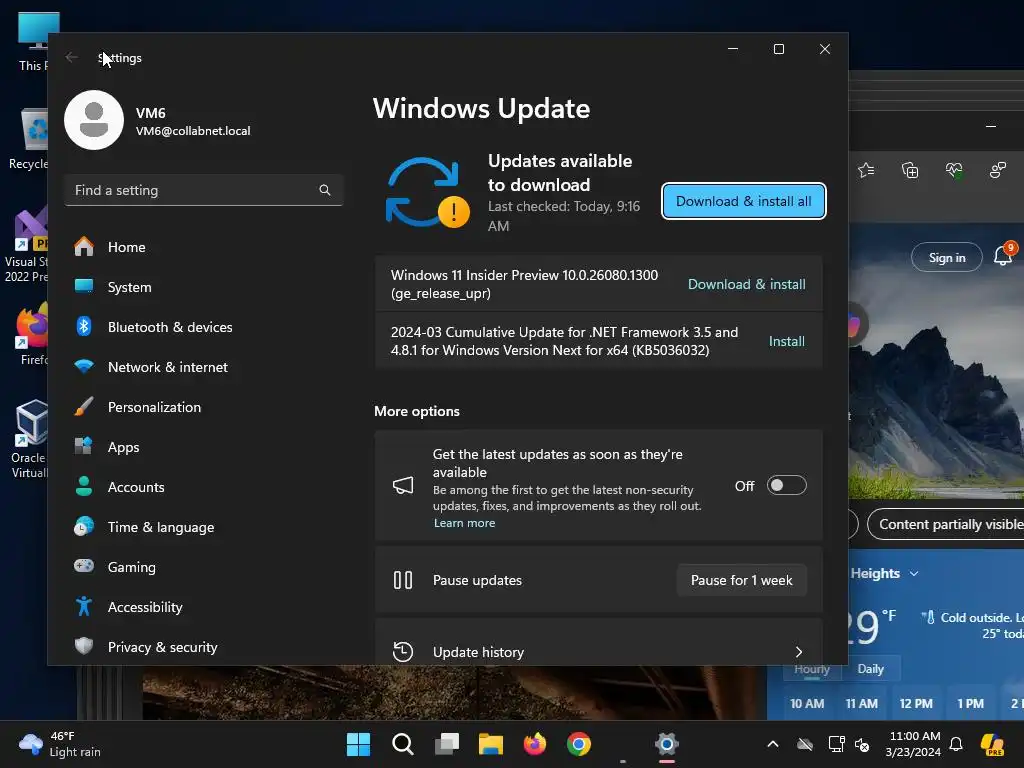1024x768 pixels.
Task: Click the muted volume tray icon
Action: coord(862,744)
